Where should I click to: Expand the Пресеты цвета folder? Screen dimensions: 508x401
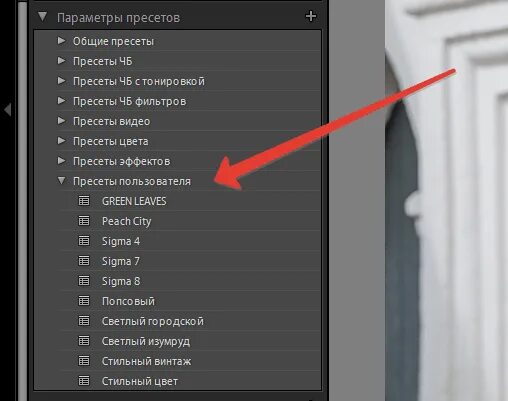point(61,141)
